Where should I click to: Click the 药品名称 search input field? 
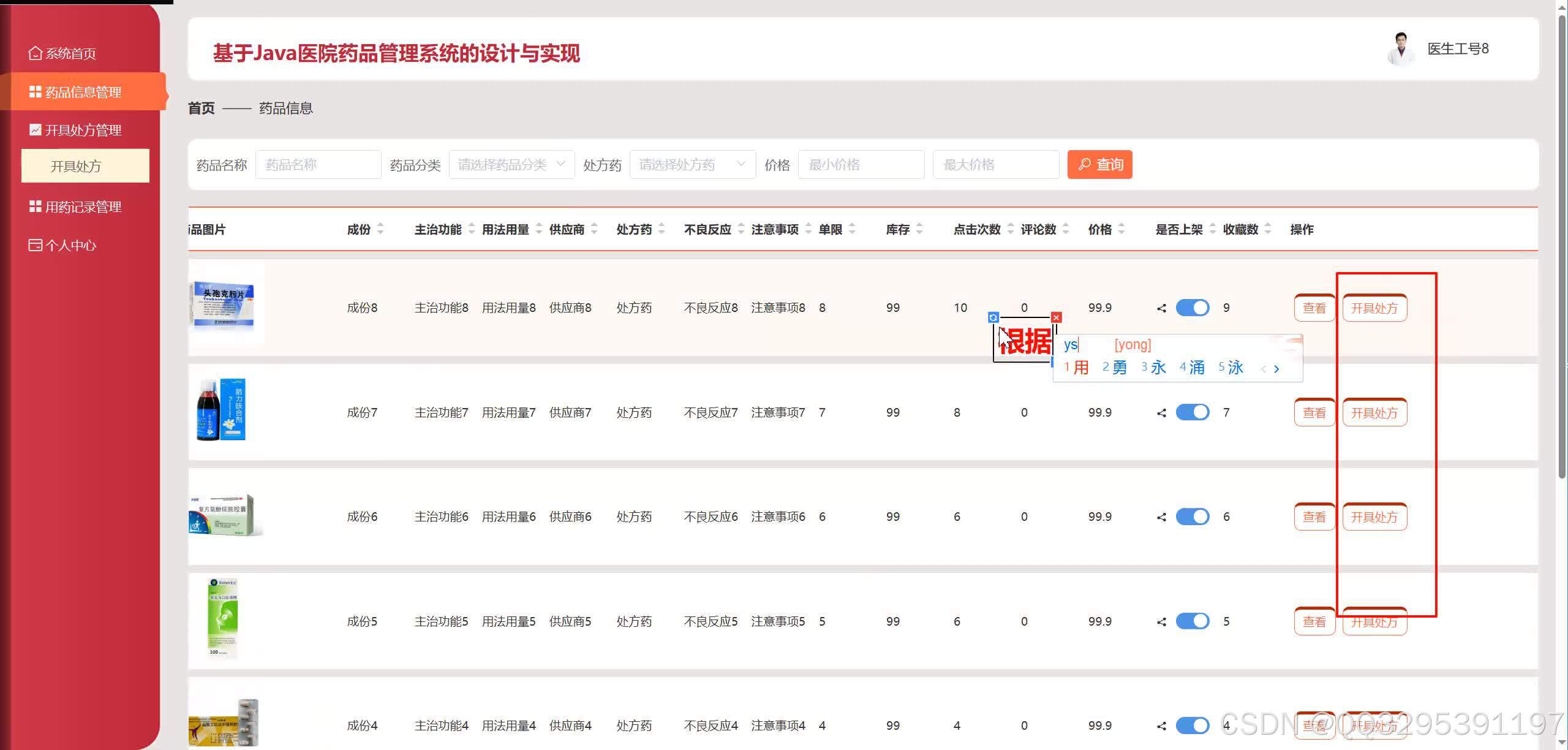(318, 164)
